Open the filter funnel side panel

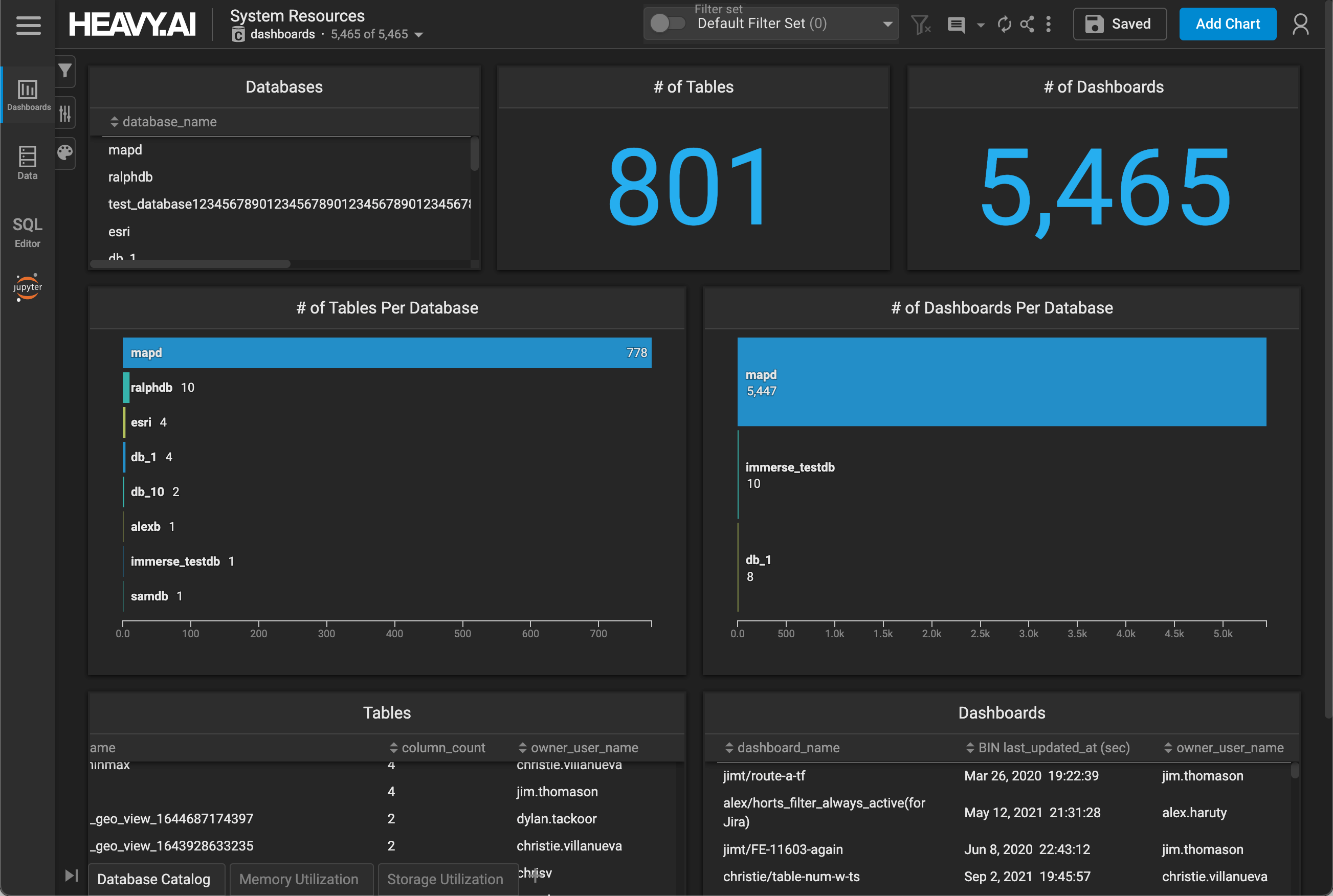pyautogui.click(x=65, y=70)
